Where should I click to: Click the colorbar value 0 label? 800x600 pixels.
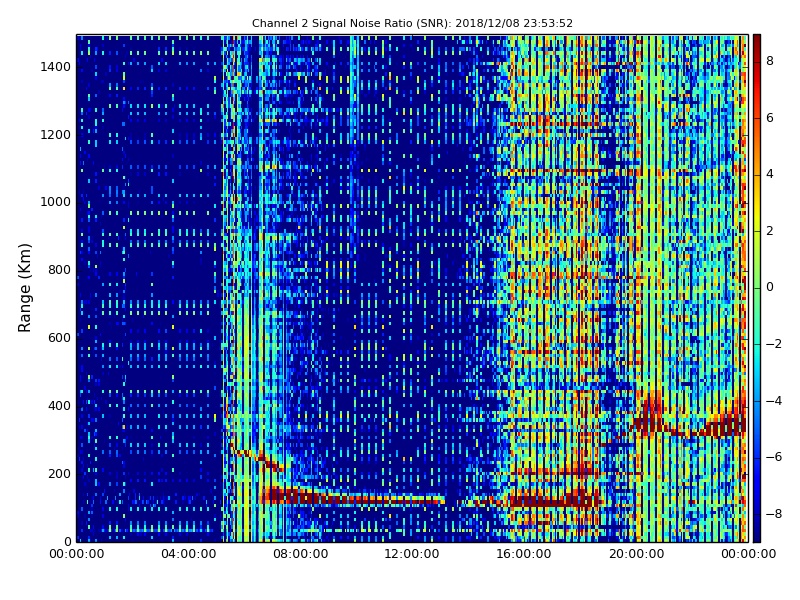pyautogui.click(x=770, y=287)
